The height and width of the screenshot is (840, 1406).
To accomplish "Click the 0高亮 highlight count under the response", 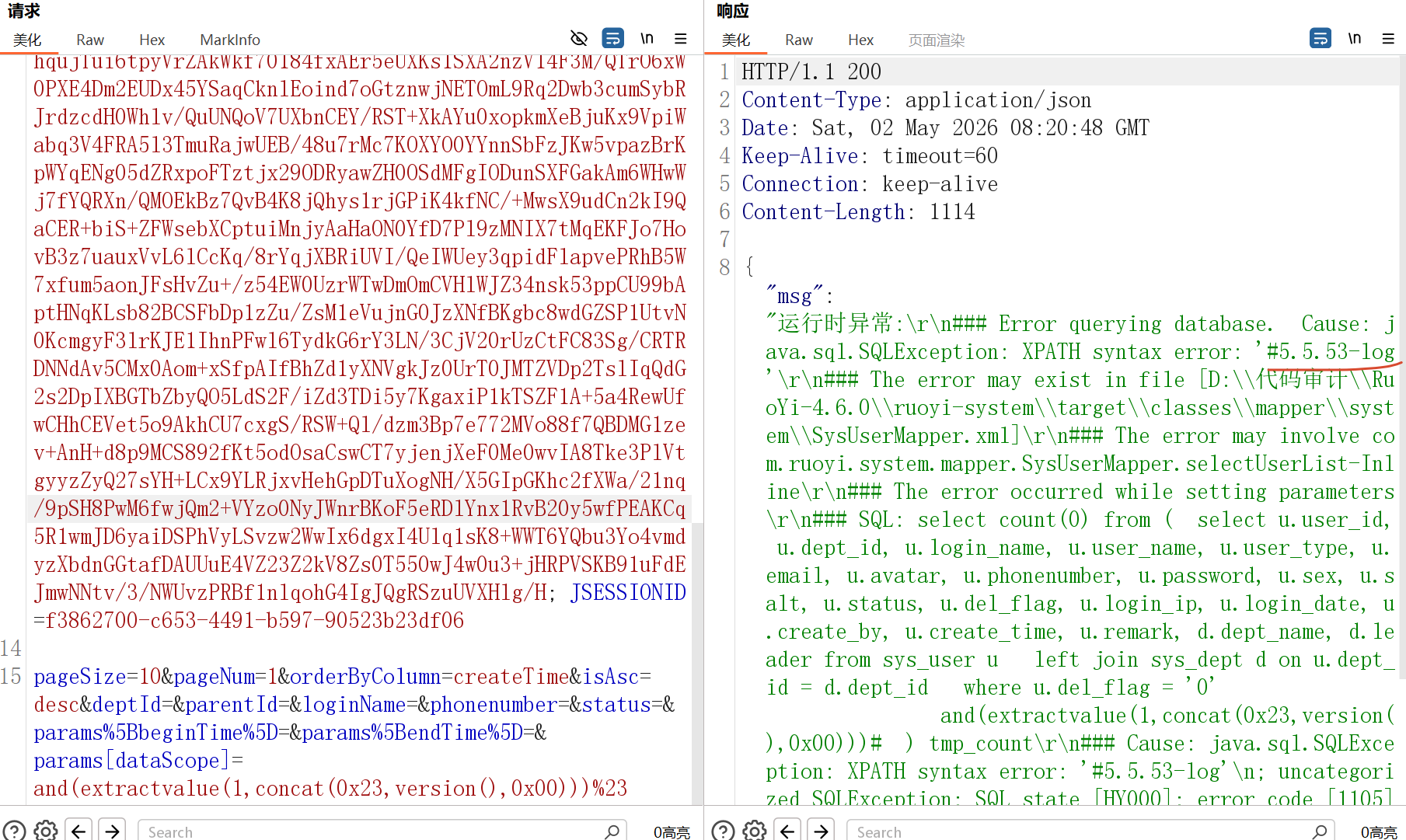I will (x=1379, y=831).
